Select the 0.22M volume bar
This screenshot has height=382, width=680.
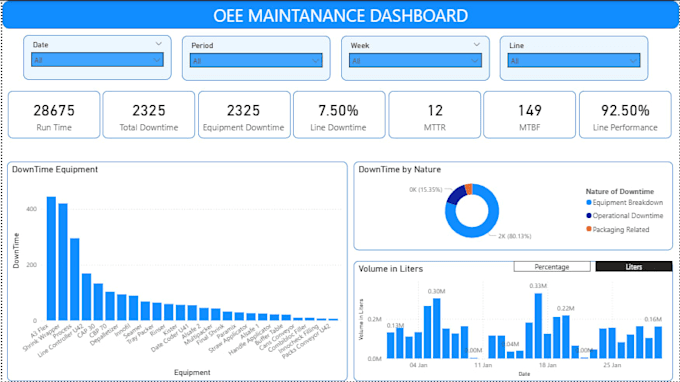(566, 337)
